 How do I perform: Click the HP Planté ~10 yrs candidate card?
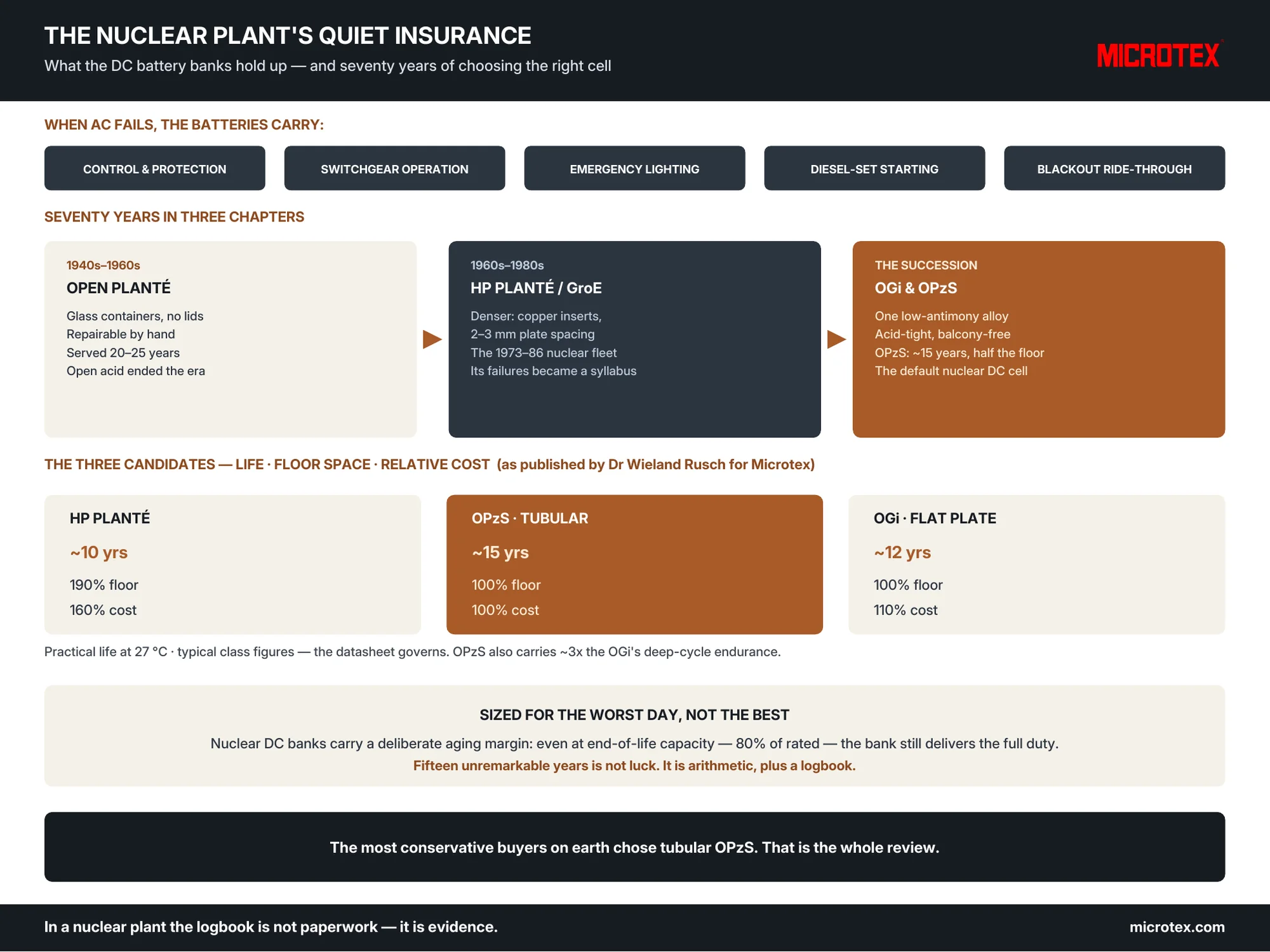(232, 564)
